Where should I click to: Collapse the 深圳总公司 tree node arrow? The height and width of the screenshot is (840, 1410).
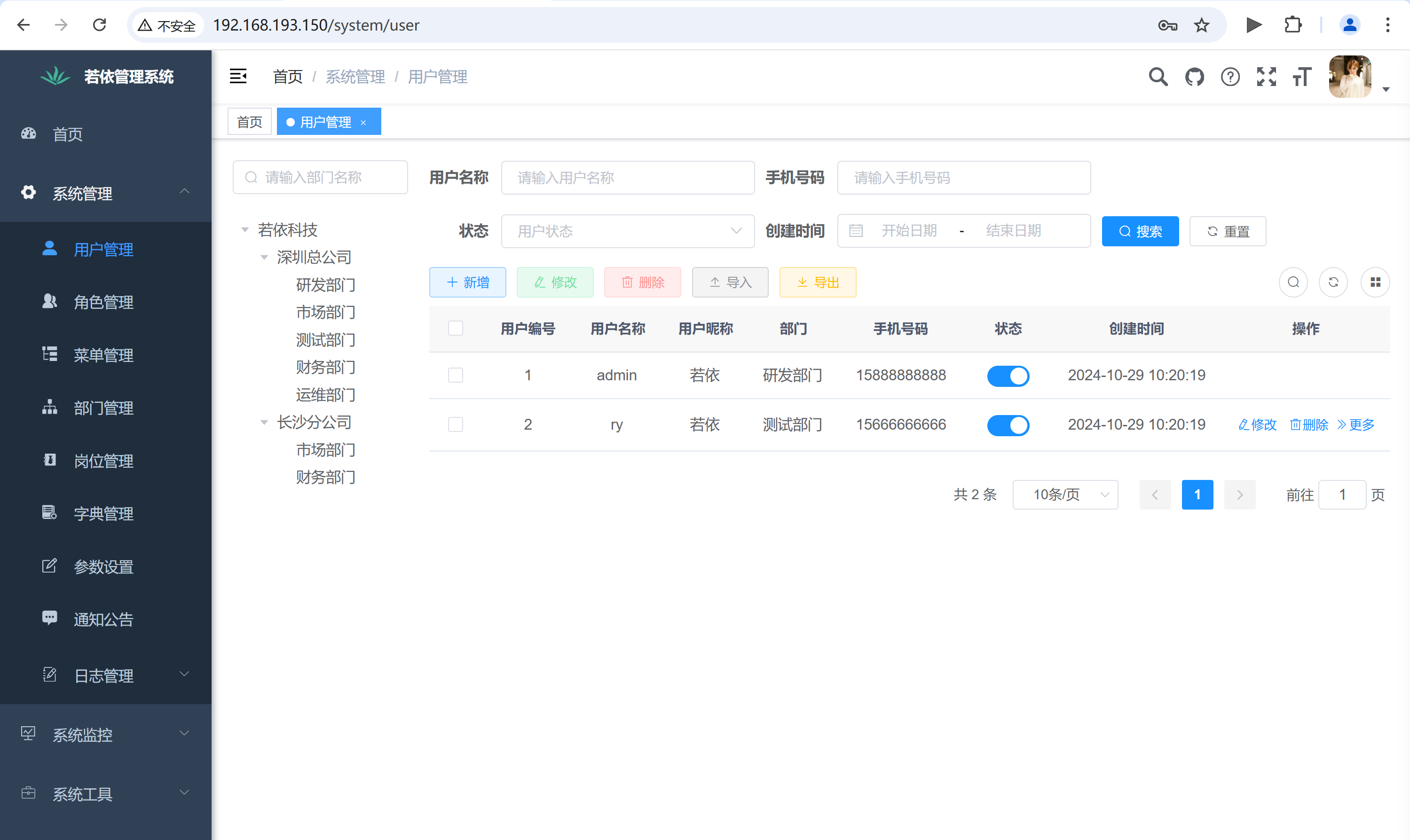[264, 257]
